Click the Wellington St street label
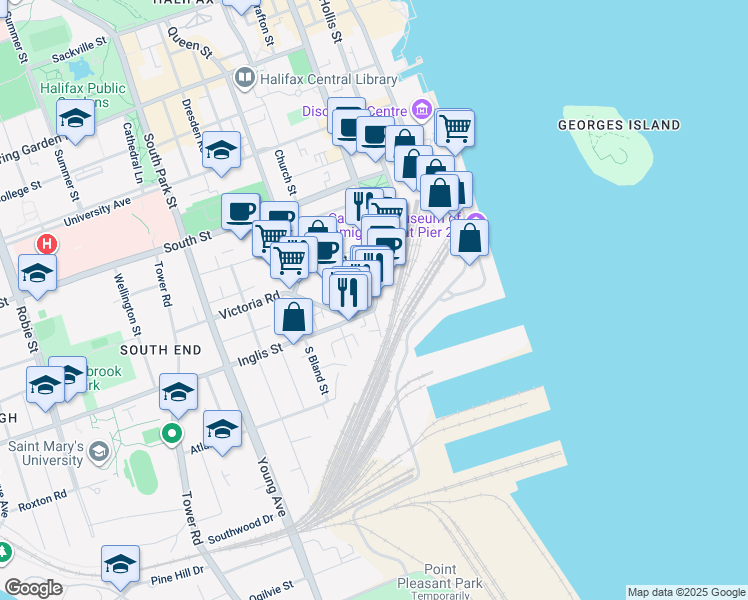748x600 pixels. (127, 304)
